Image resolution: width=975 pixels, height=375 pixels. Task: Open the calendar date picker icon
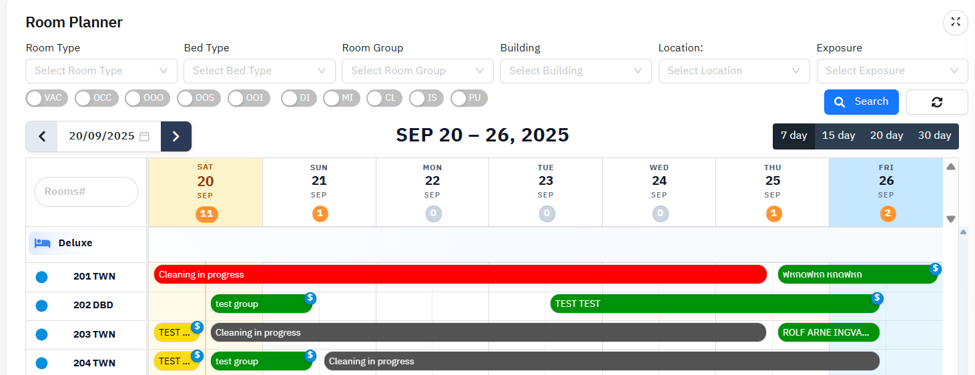click(144, 136)
